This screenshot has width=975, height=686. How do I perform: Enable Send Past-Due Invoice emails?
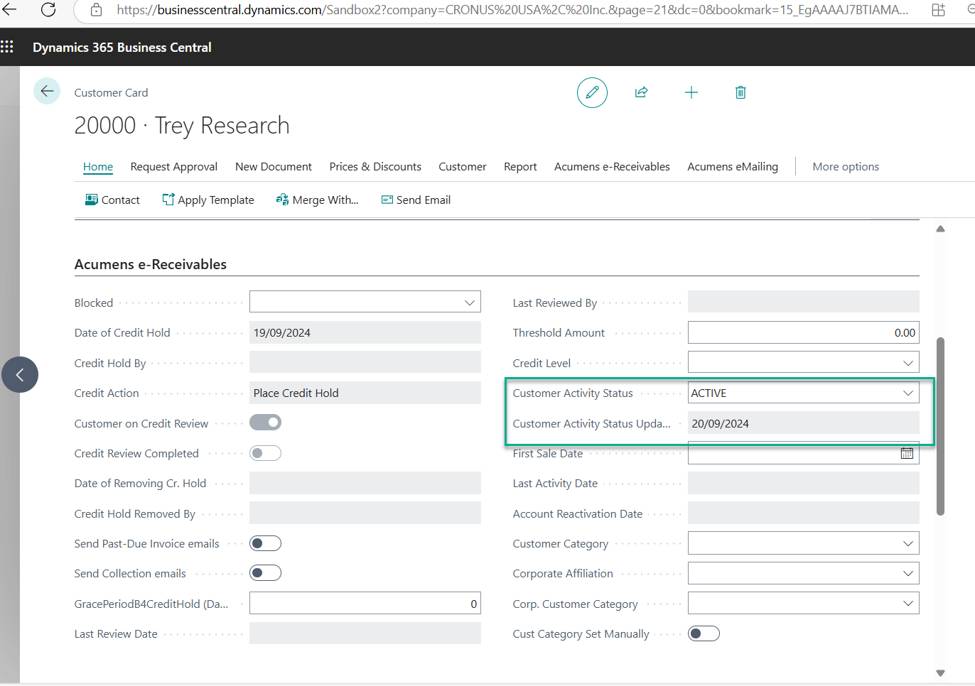266,544
